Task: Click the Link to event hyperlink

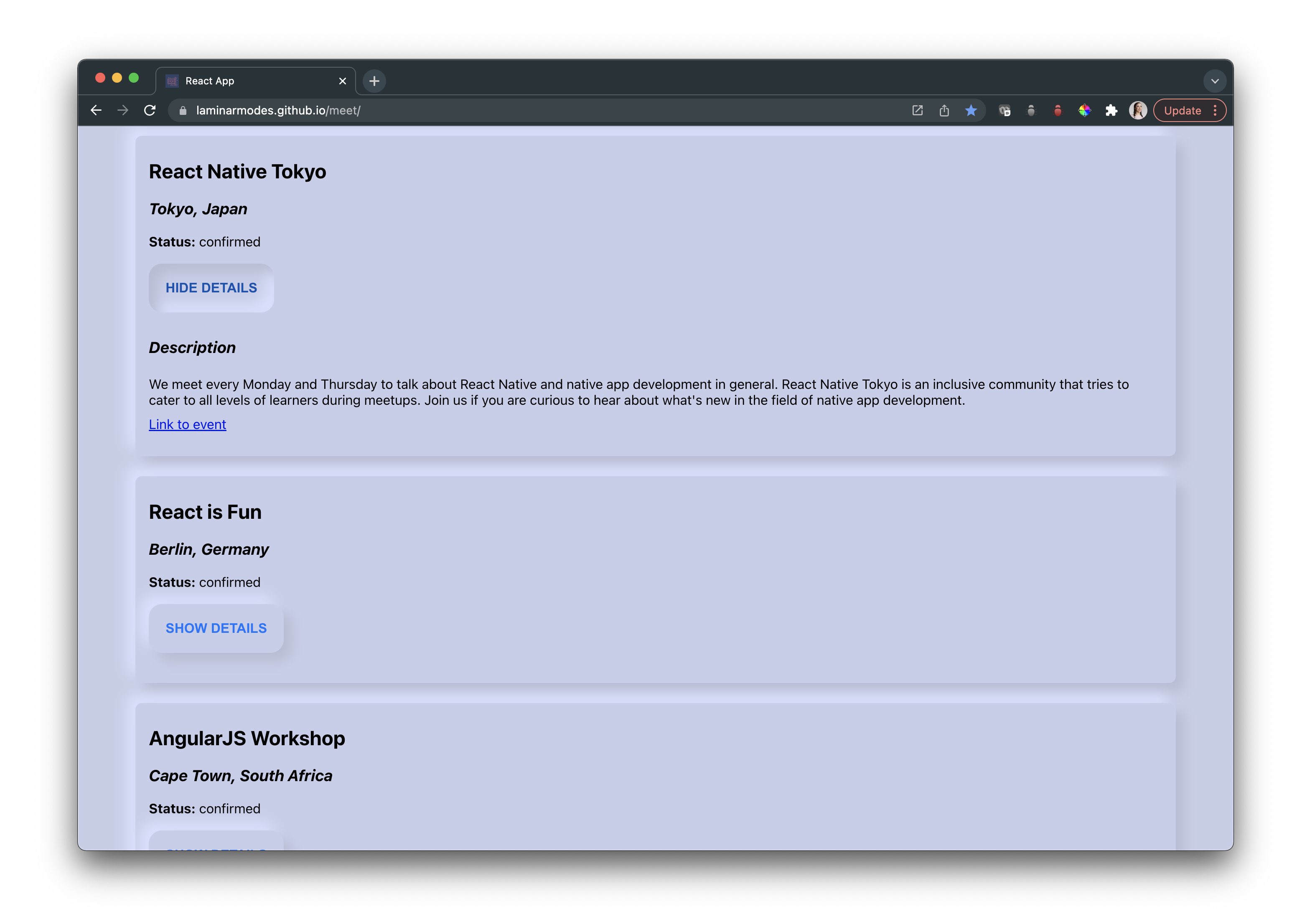Action: pyautogui.click(x=188, y=424)
